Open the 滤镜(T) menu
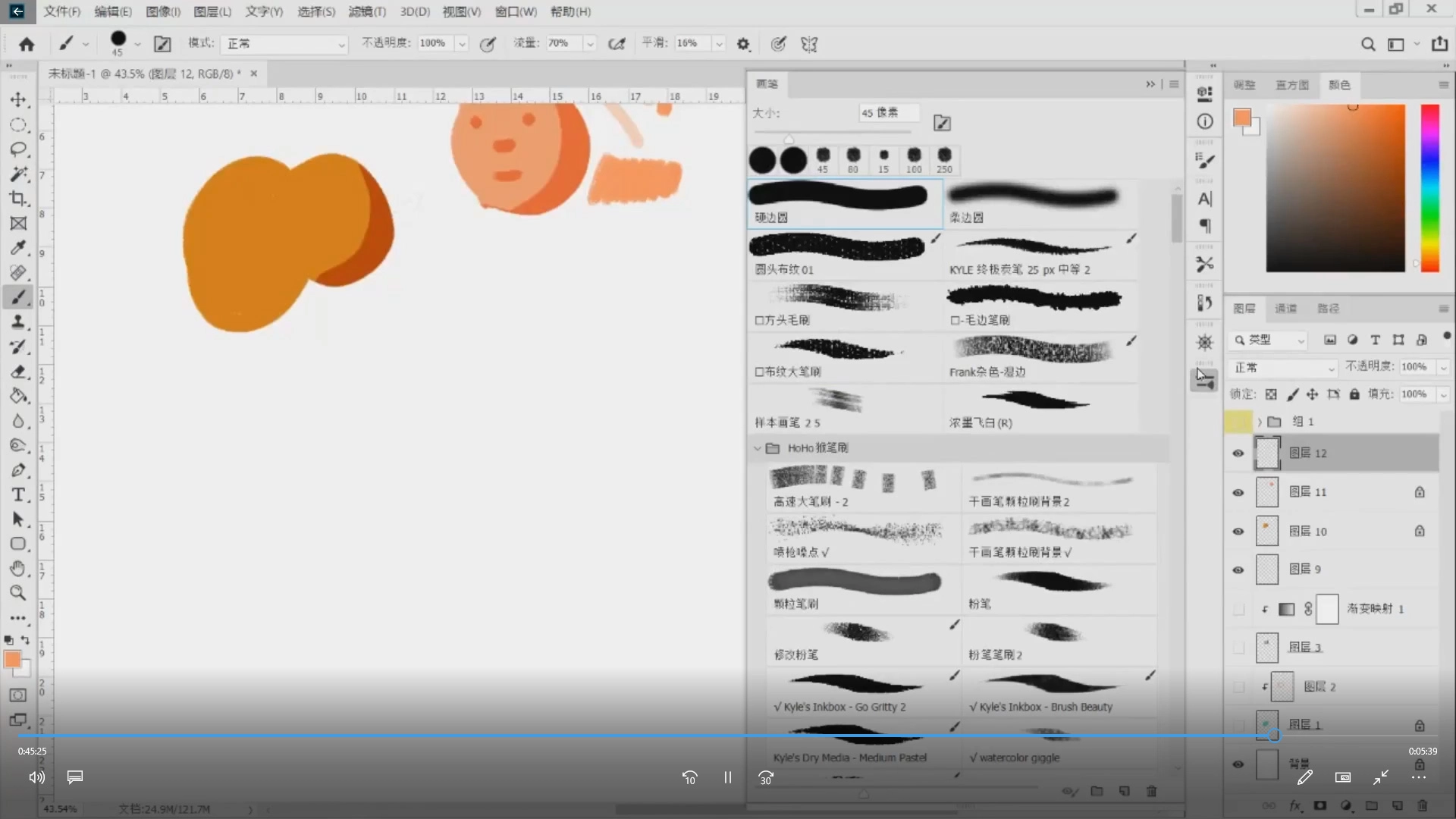Image resolution: width=1456 pixels, height=819 pixels. (367, 11)
